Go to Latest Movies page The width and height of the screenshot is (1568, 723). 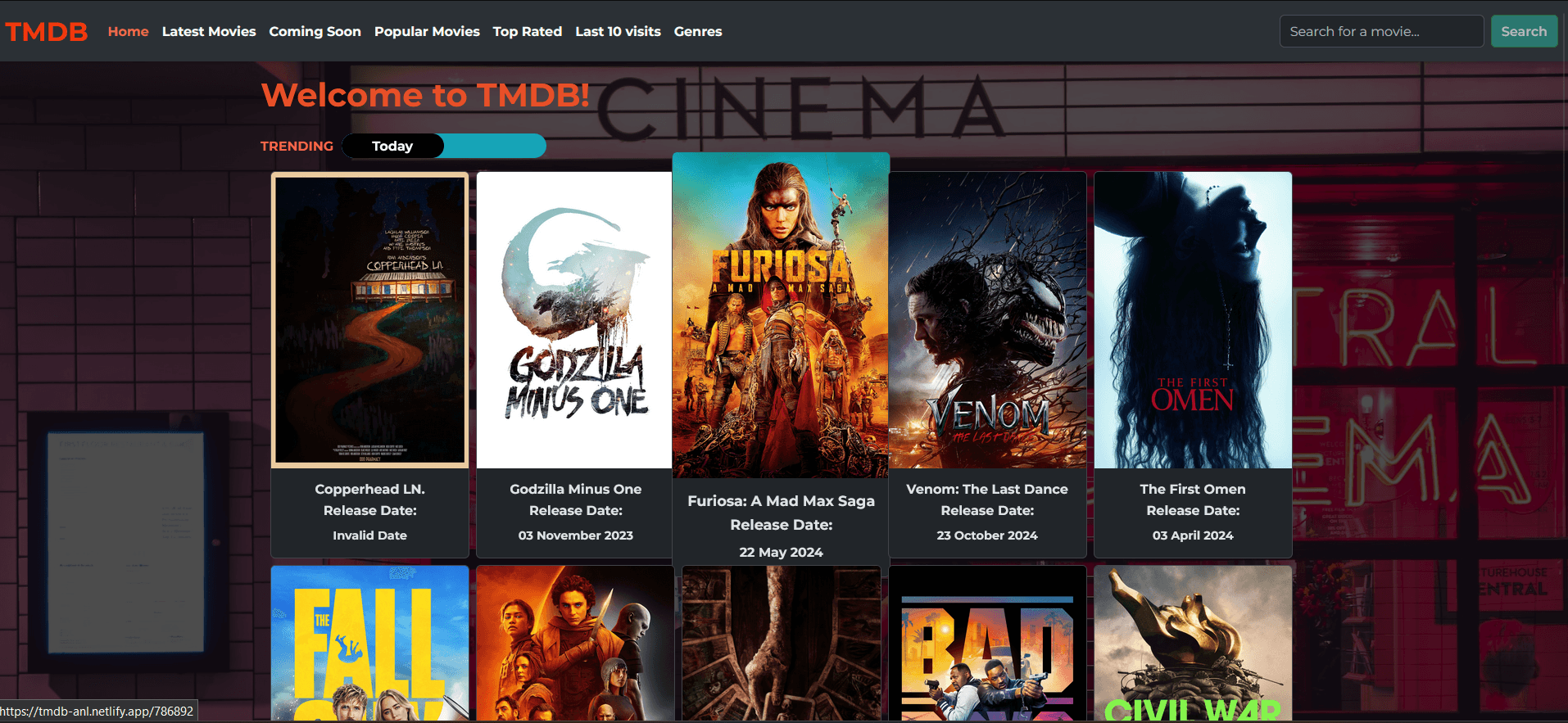point(209,31)
